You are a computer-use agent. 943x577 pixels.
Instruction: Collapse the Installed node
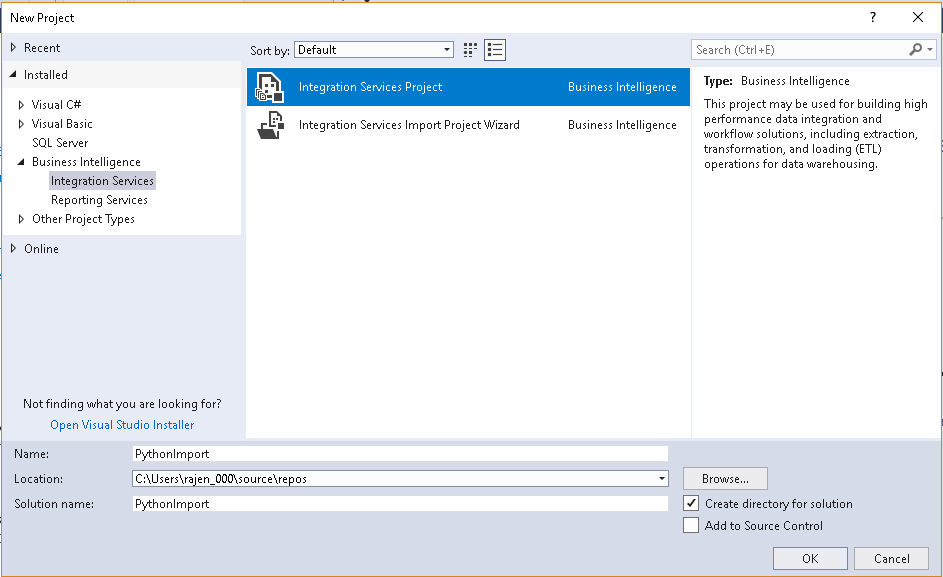[13, 74]
